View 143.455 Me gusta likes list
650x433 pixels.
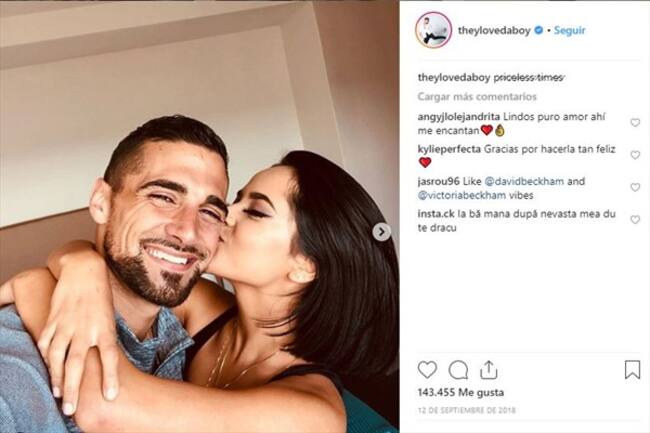pos(461,392)
